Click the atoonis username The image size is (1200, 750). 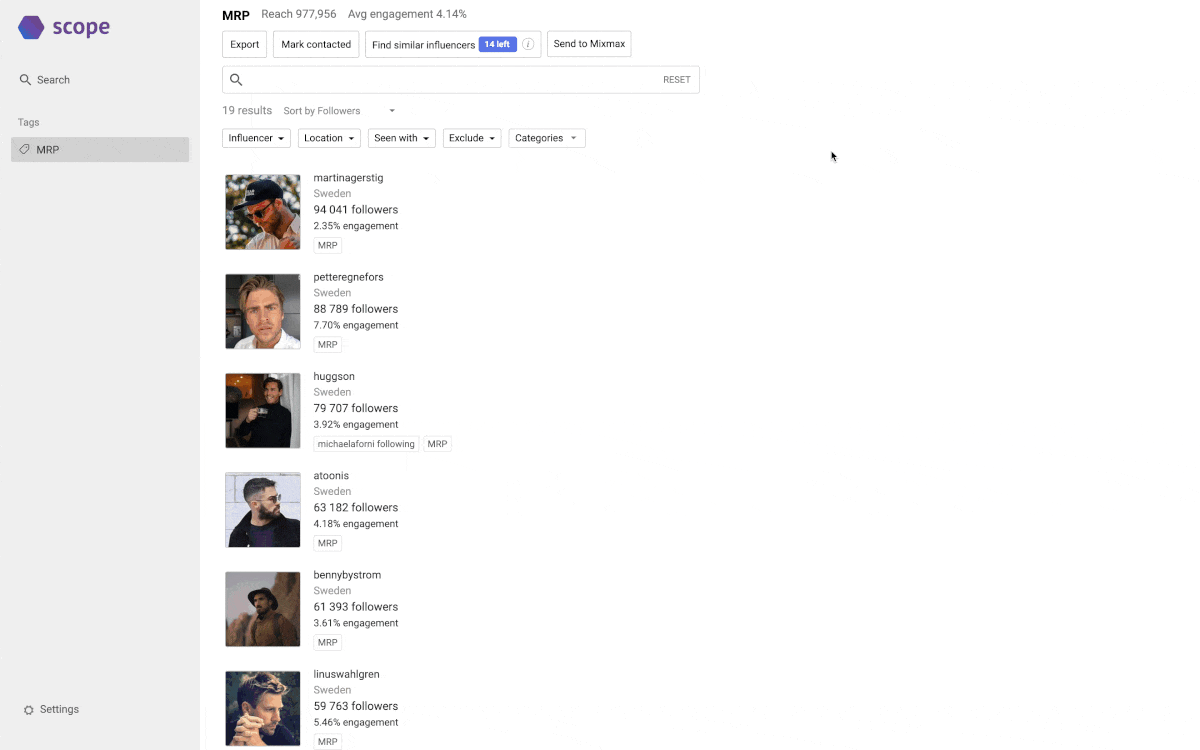point(331,475)
